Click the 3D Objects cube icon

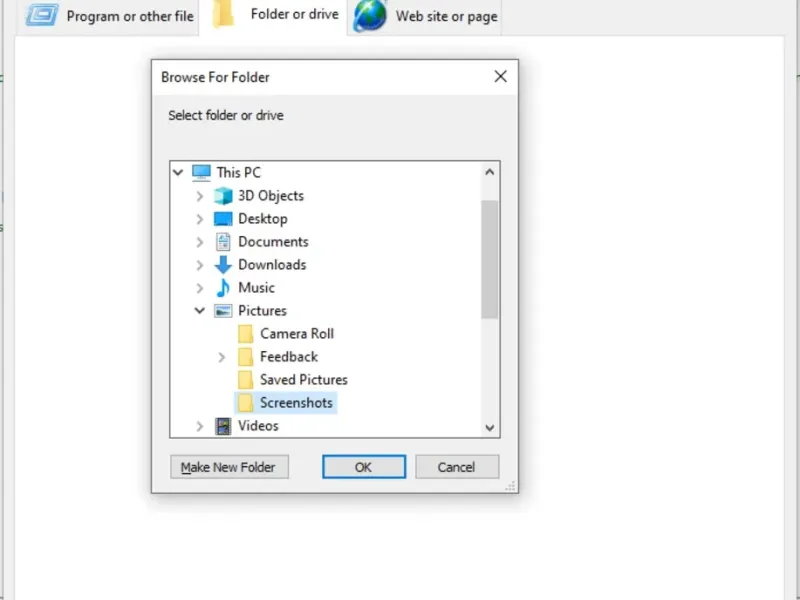[223, 196]
